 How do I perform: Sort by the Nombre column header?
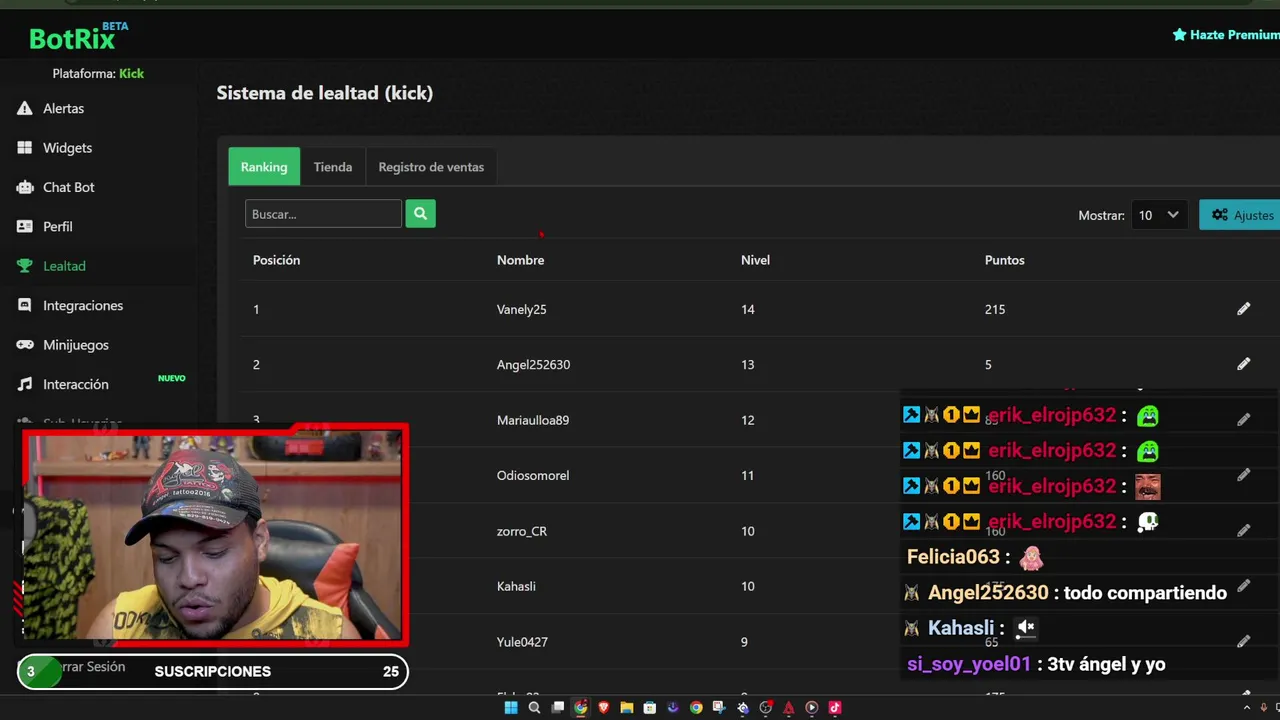(x=520, y=260)
